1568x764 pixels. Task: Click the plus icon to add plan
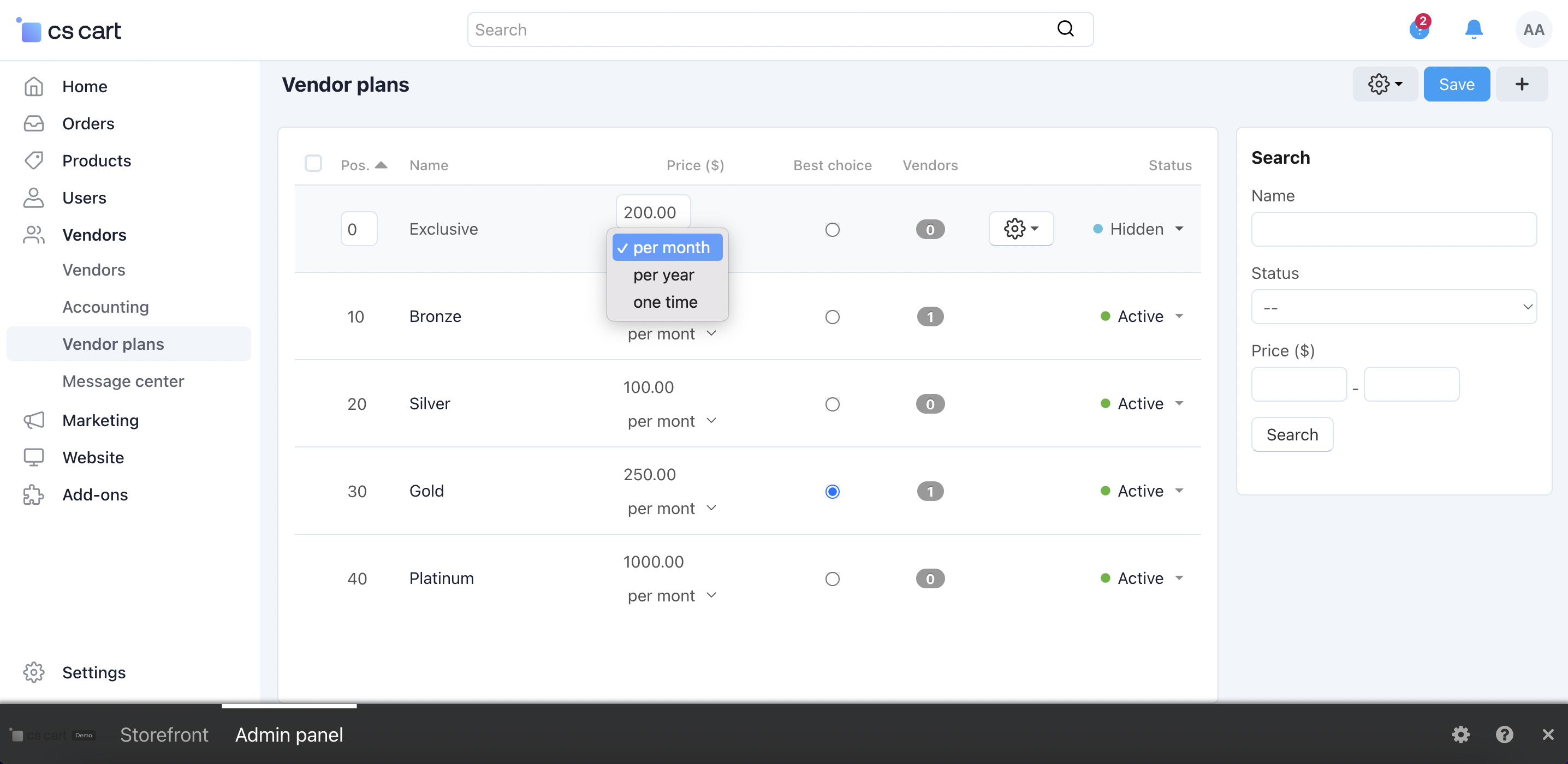click(1521, 84)
